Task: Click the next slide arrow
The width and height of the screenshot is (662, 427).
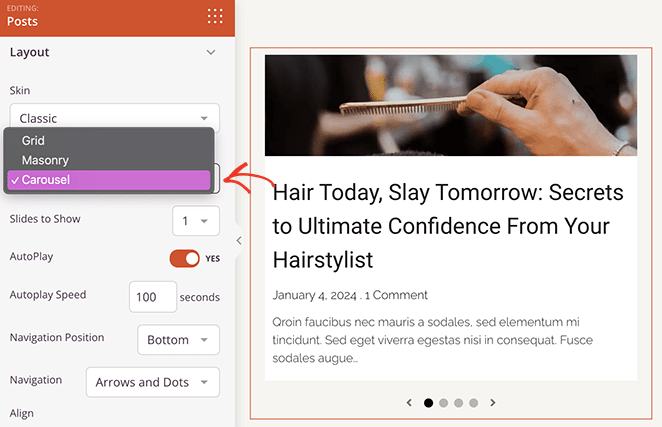Action: [x=493, y=403]
